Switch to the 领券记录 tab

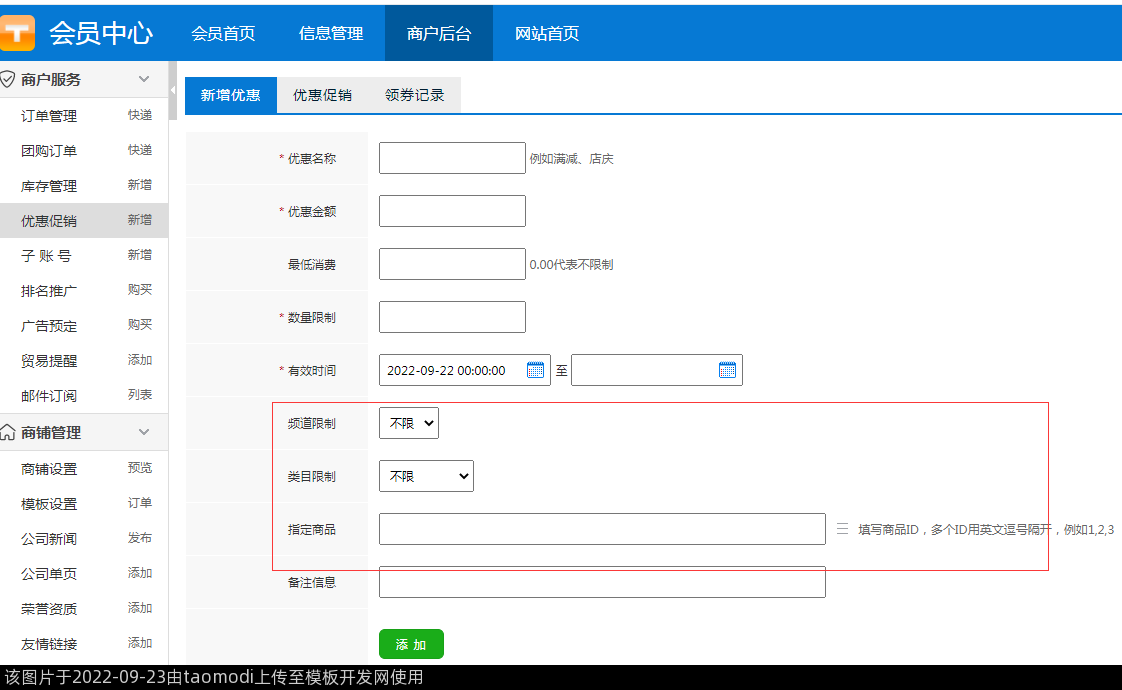point(414,95)
